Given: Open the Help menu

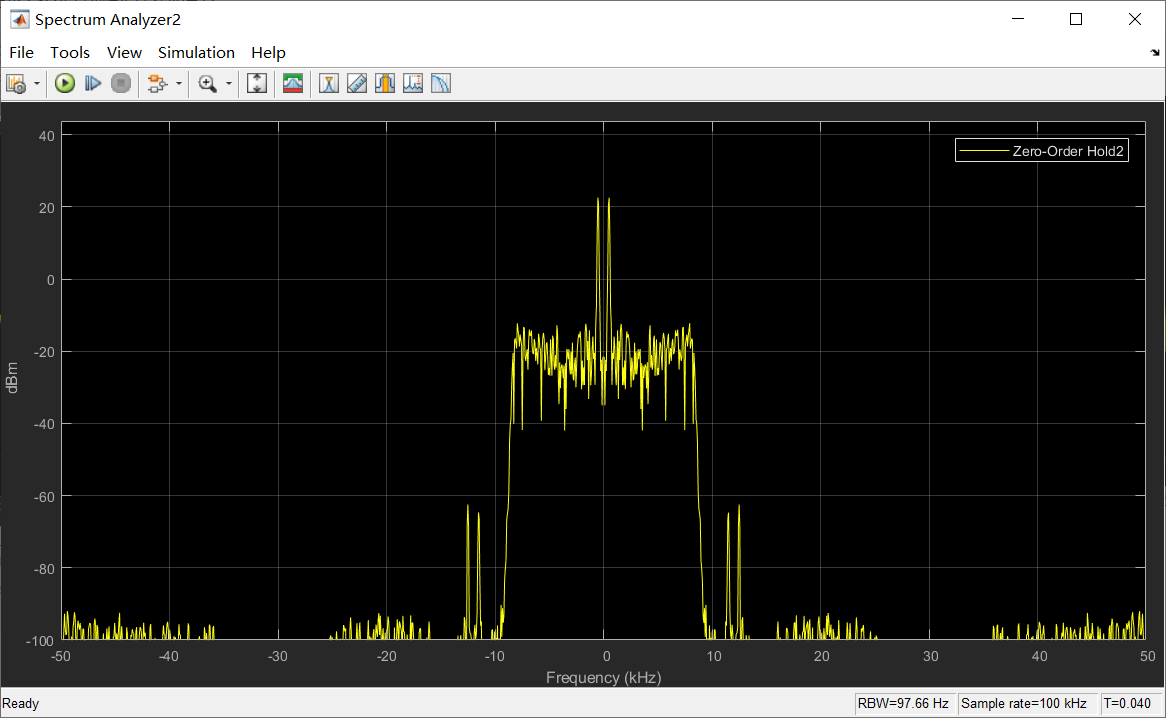Looking at the screenshot, I should pos(268,53).
